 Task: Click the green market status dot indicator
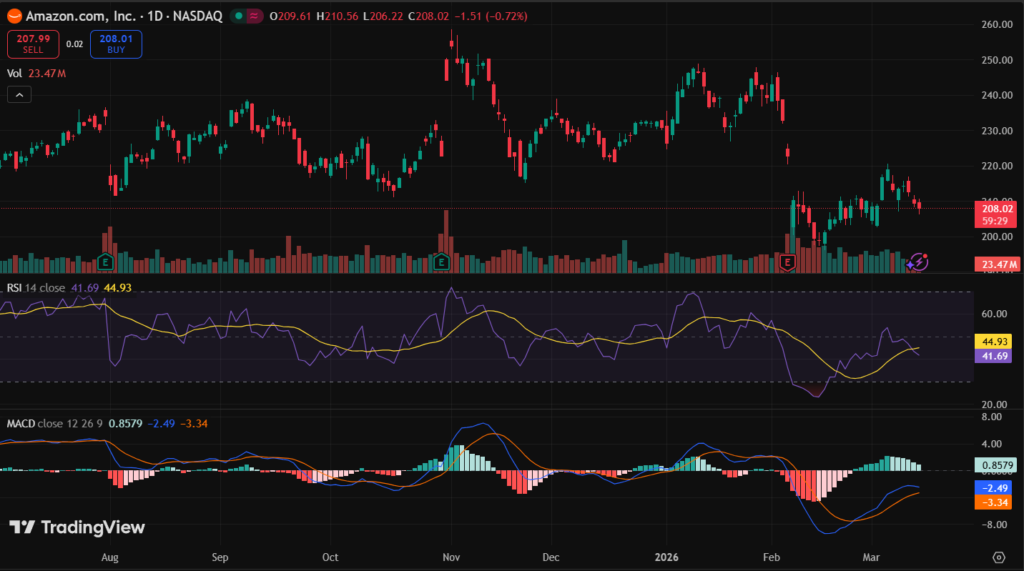click(238, 17)
